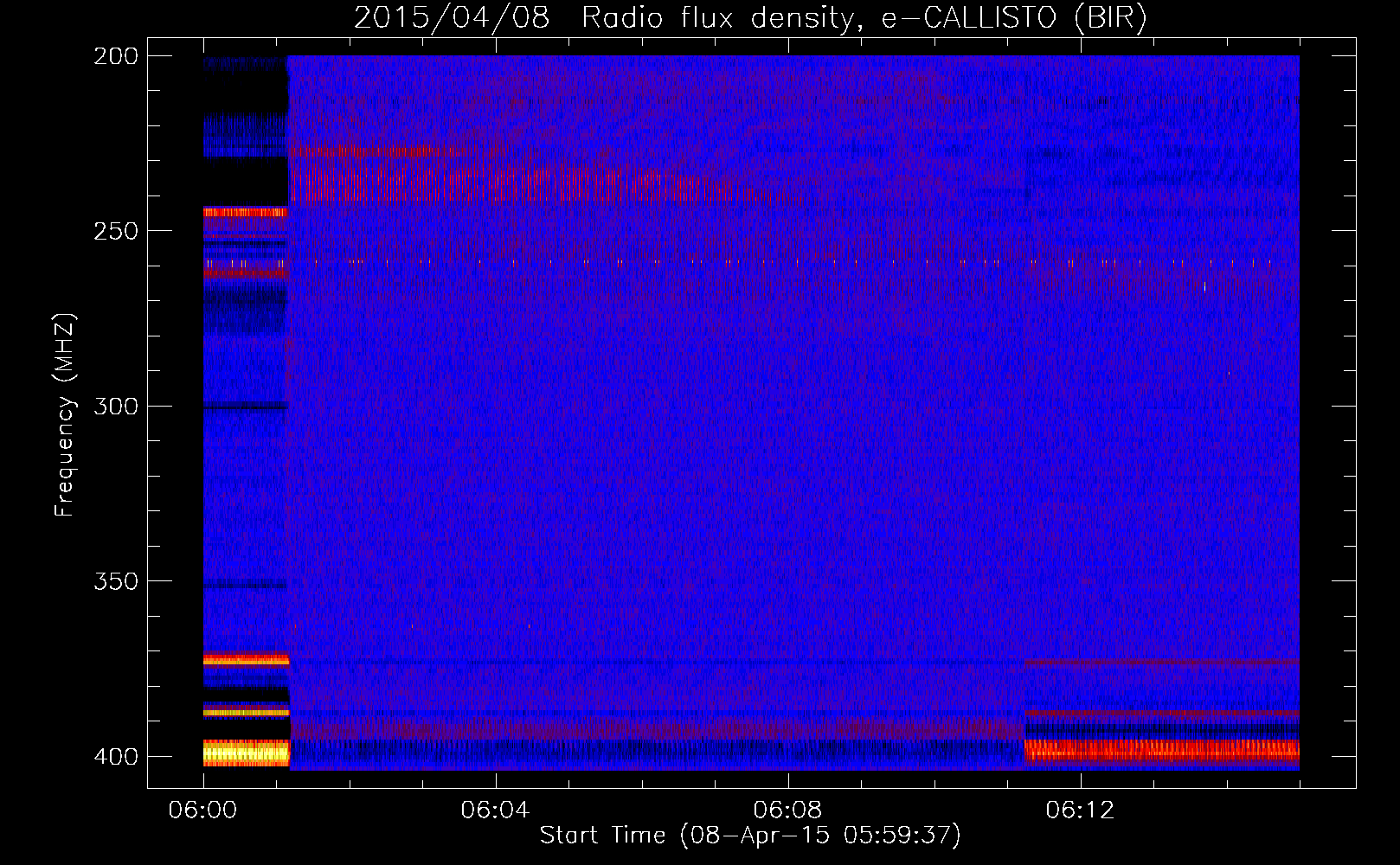Click the 06:08 time tick label
The width and height of the screenshot is (1400, 865).
[x=787, y=810]
